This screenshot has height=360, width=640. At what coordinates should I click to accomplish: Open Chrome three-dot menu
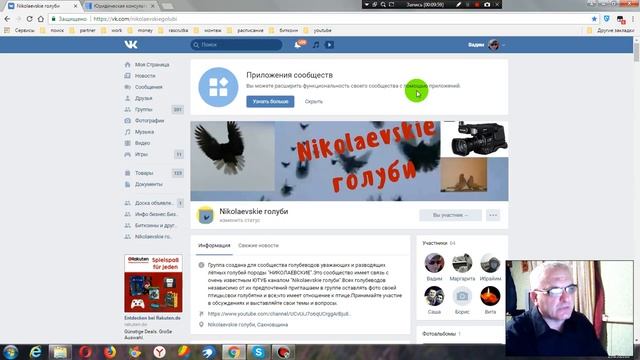point(633,19)
